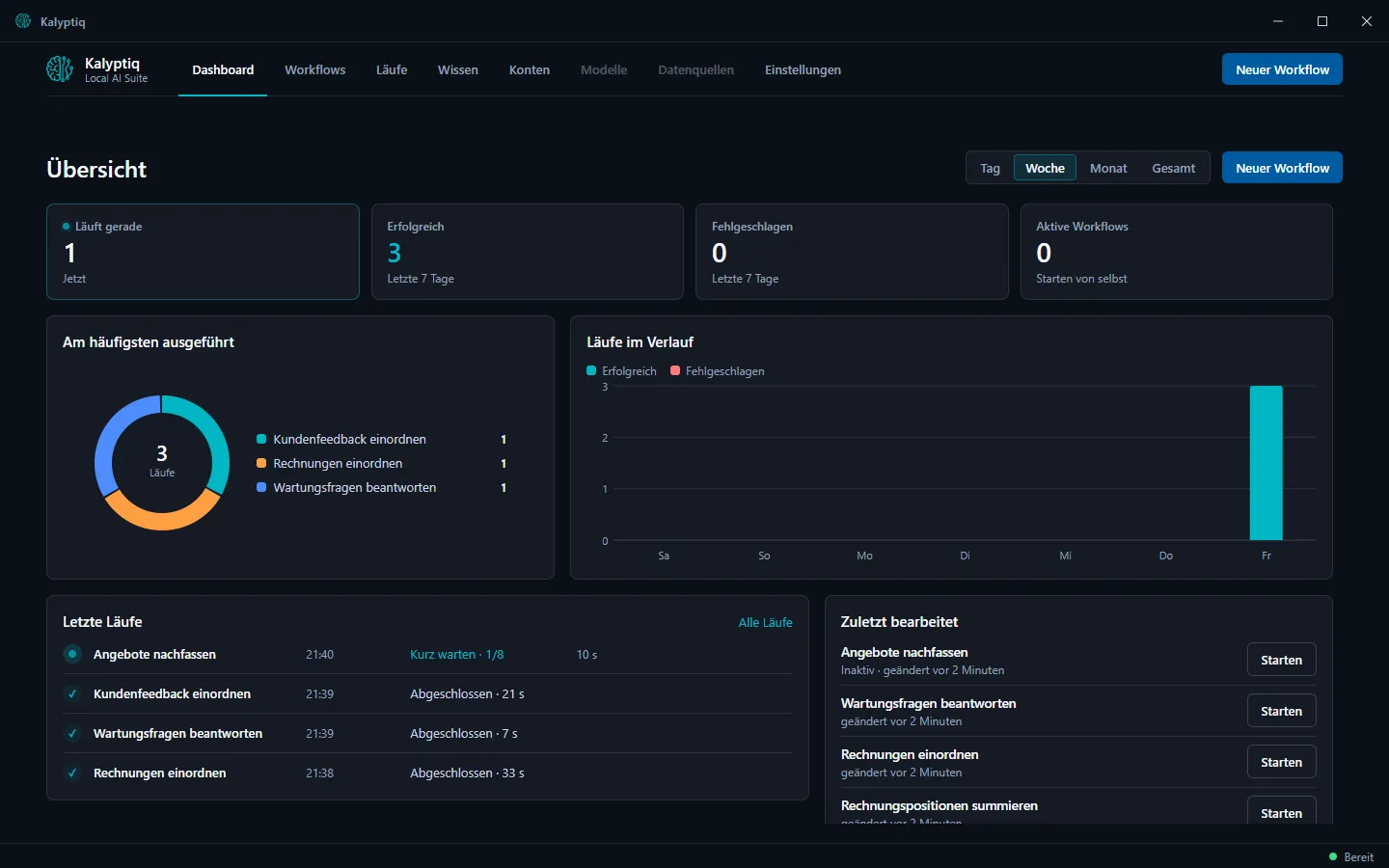The height and width of the screenshot is (868, 1389).
Task: Open the Konten tab
Action: pos(530,69)
